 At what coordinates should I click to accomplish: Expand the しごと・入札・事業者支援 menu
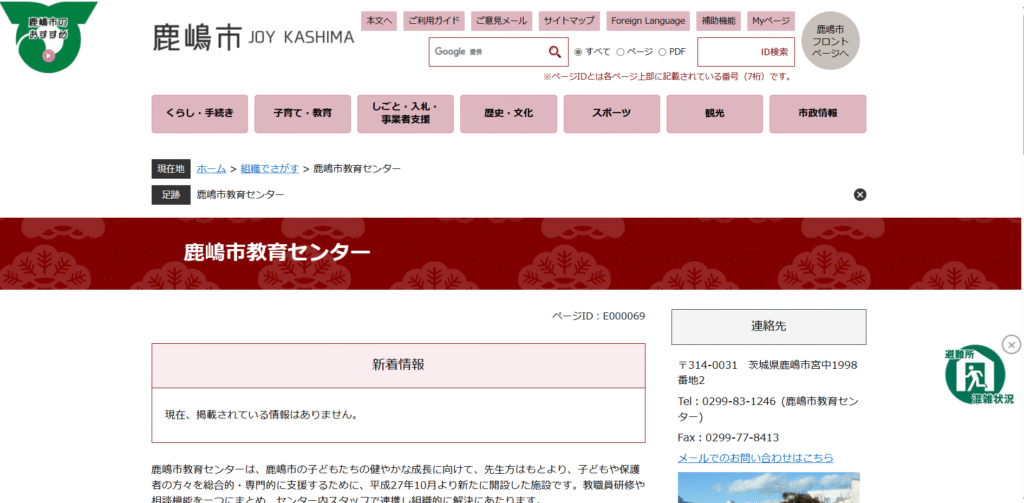pyautogui.click(x=405, y=114)
